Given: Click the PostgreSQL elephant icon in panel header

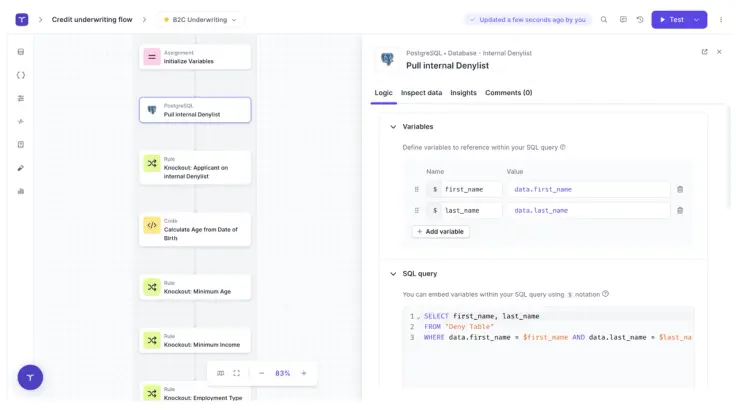Looking at the screenshot, I should tap(387, 59).
